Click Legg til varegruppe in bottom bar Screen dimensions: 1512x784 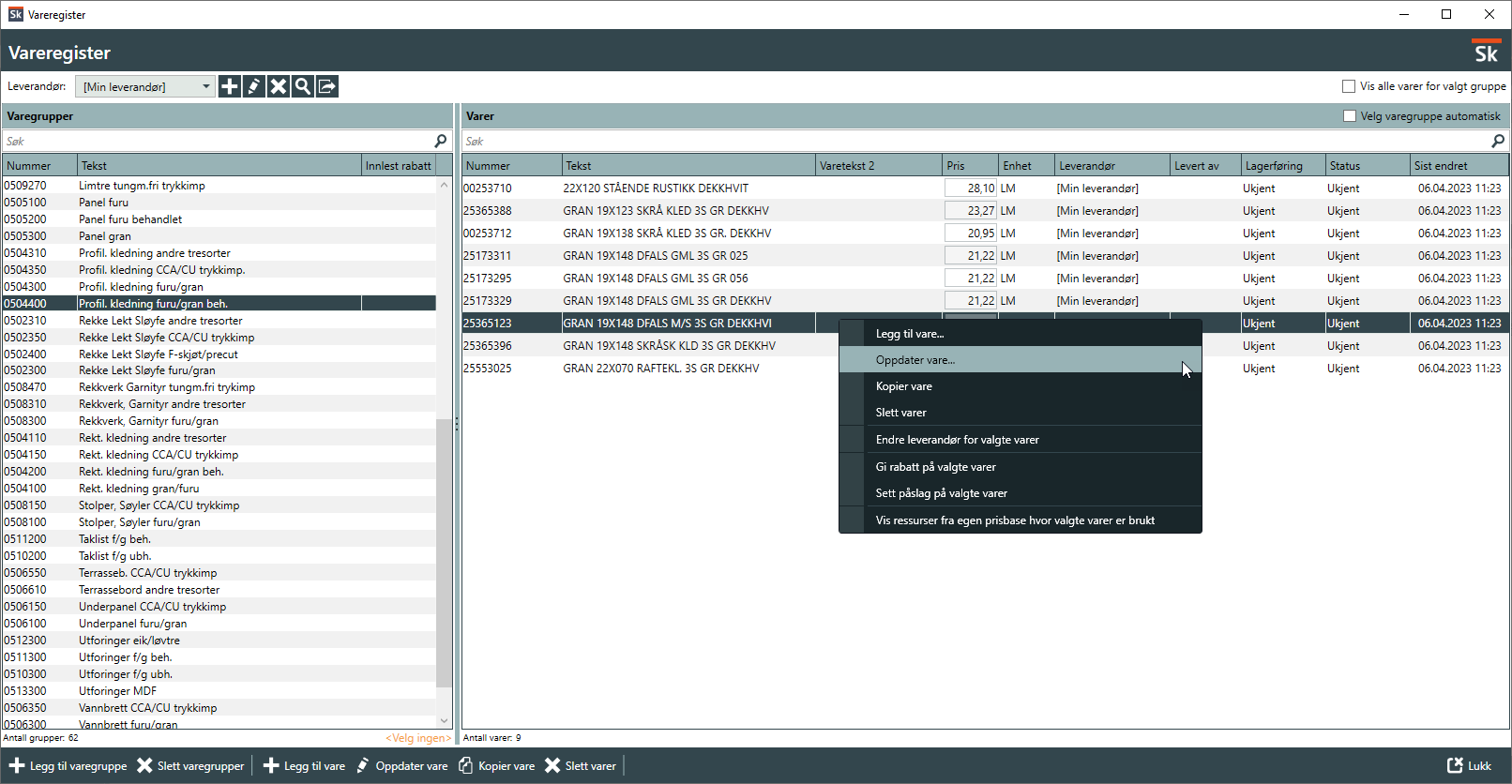click(68, 766)
